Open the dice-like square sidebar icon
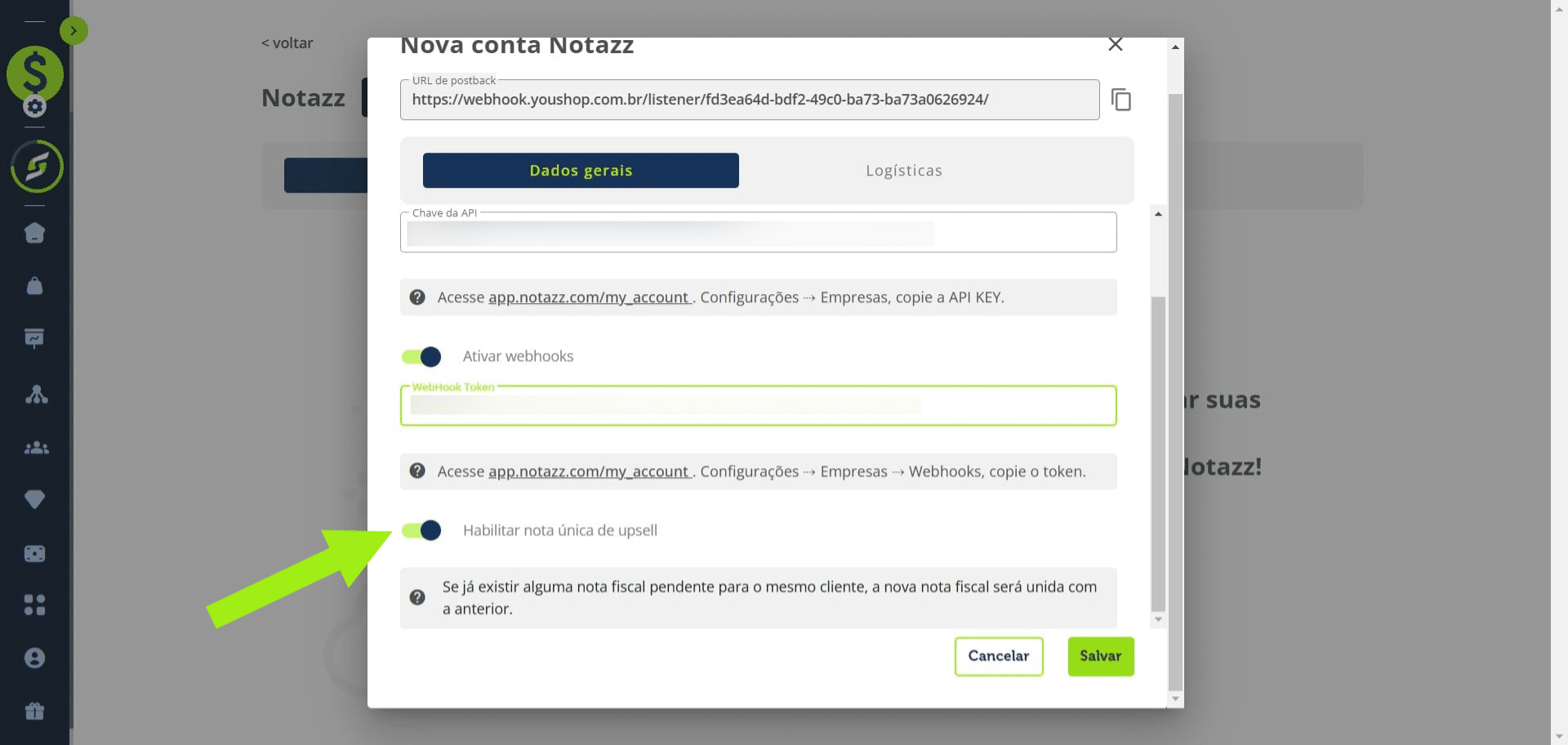1568x745 pixels. (35, 554)
